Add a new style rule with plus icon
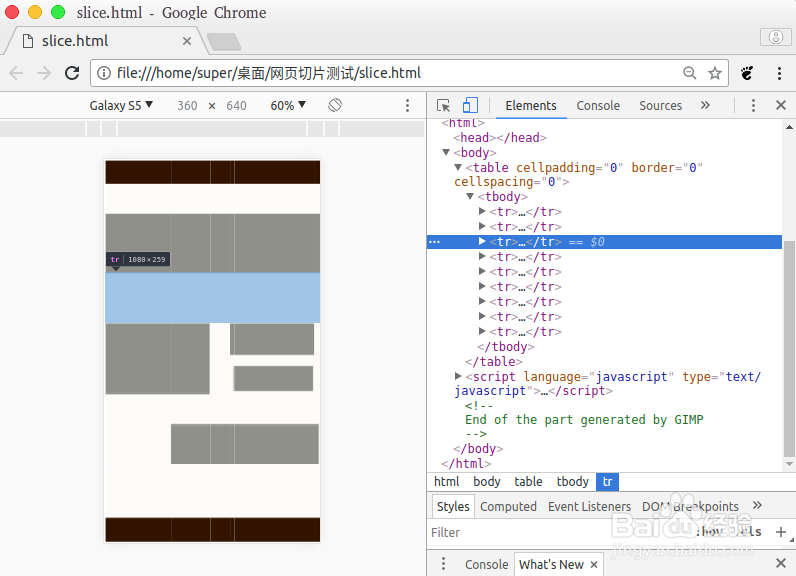The image size is (796, 576). pyautogui.click(x=781, y=532)
